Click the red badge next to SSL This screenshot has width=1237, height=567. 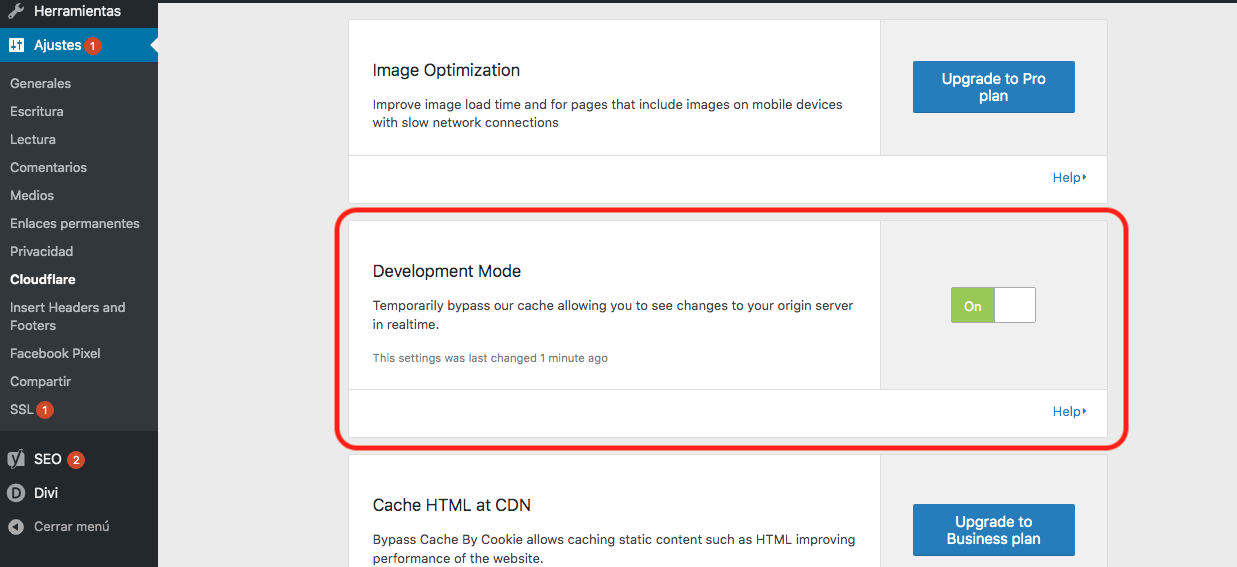(x=45, y=410)
